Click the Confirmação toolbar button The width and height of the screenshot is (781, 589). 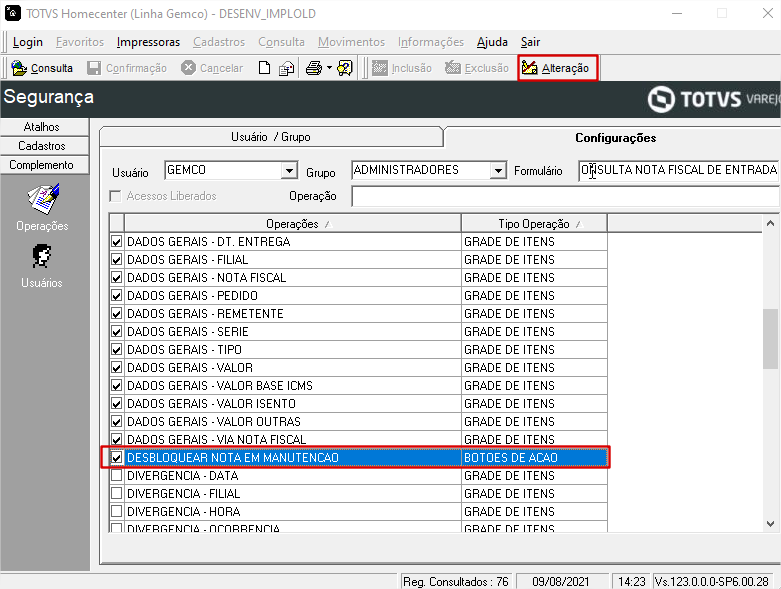click(x=127, y=68)
